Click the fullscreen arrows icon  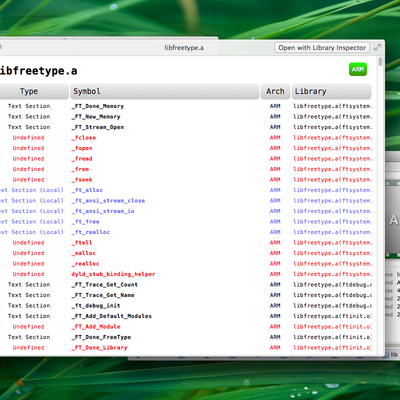tap(377, 48)
